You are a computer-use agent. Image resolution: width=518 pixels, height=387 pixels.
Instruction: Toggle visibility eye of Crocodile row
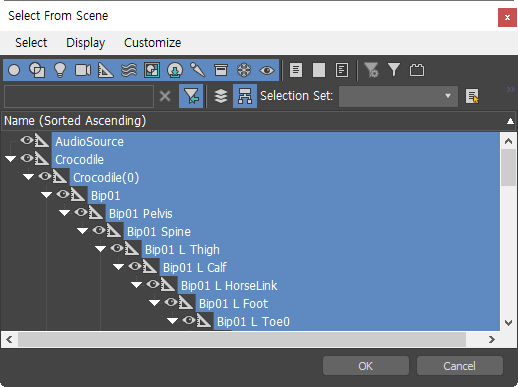point(27,158)
